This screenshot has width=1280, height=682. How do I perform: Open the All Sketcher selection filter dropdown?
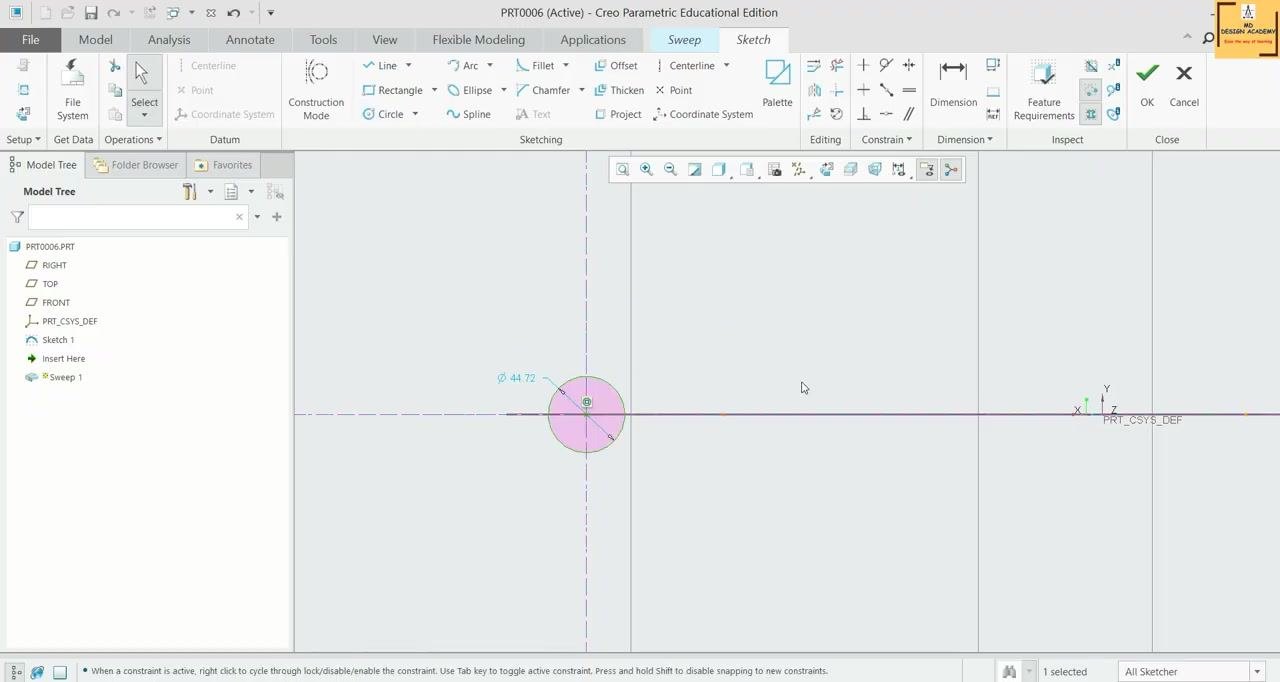[1257, 672]
